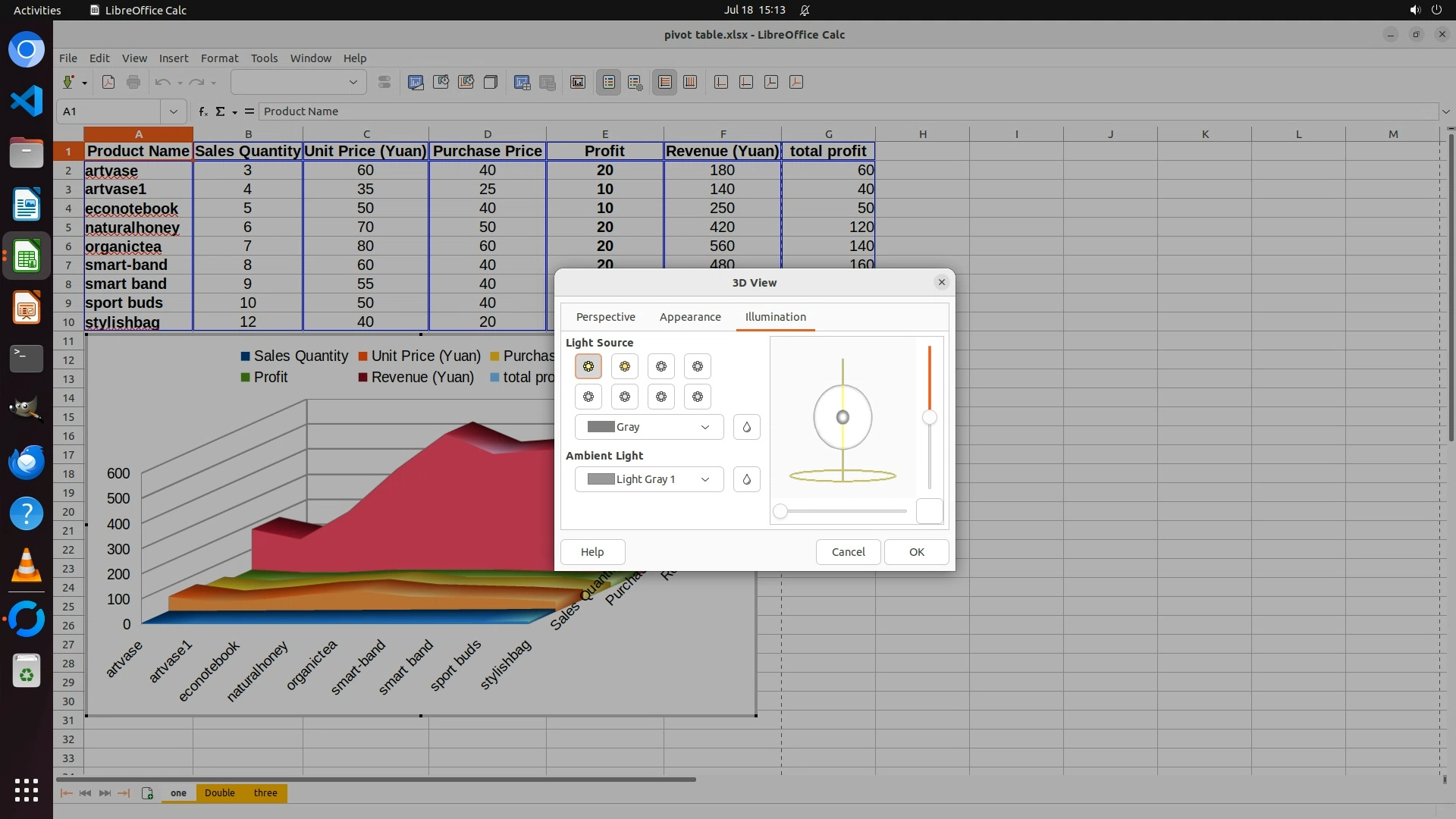Launch Thunderbird Mail from the dock
Viewport: 1456px width, 819px height.
click(27, 462)
